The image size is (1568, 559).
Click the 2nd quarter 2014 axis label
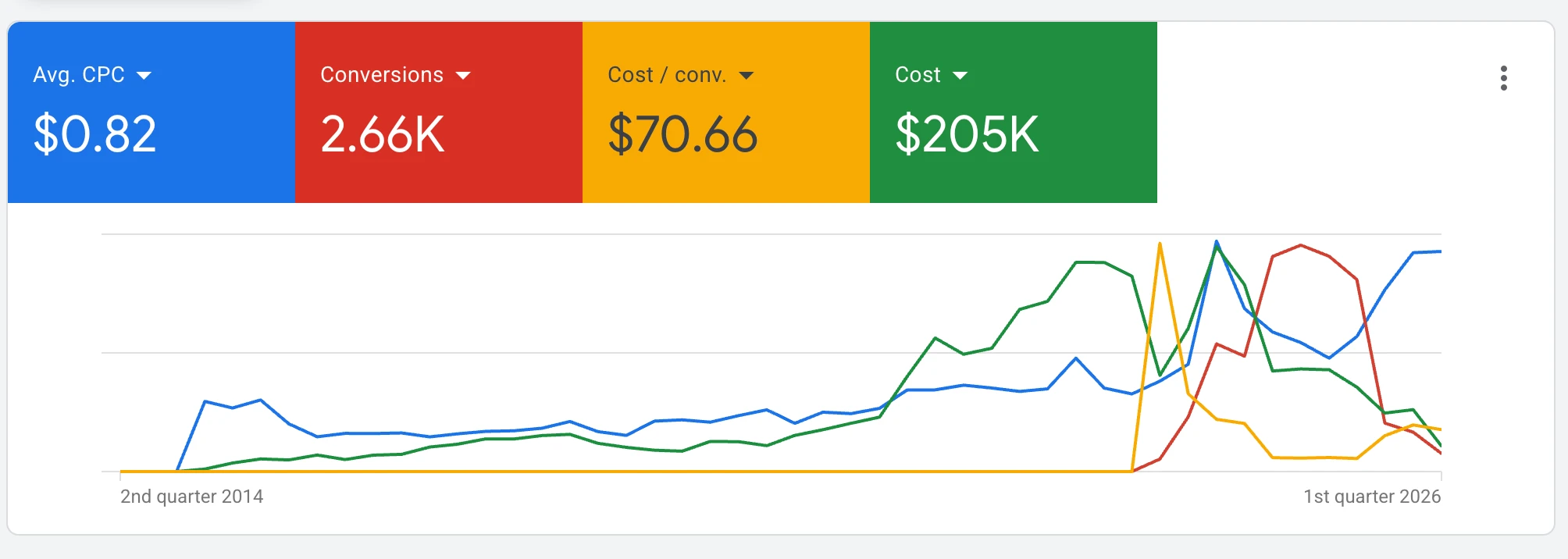pyautogui.click(x=191, y=497)
